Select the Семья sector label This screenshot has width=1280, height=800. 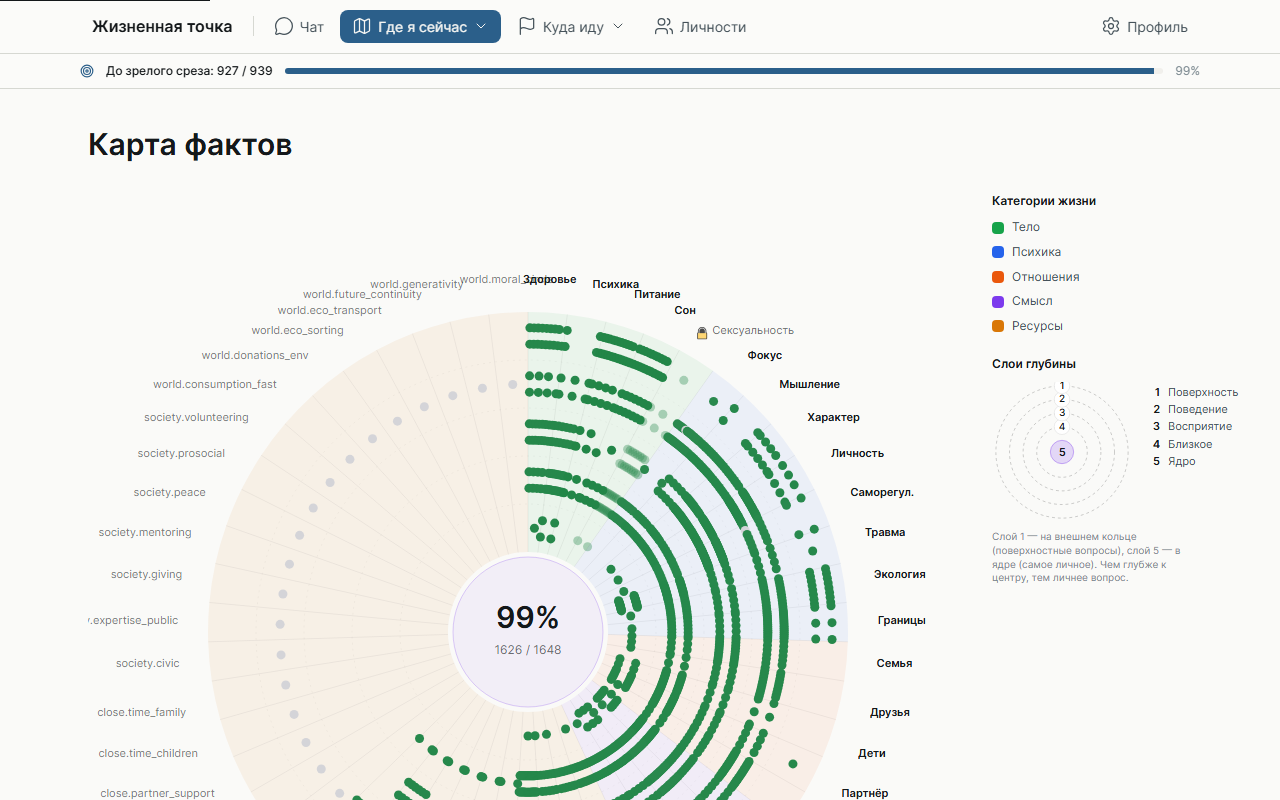click(x=895, y=663)
